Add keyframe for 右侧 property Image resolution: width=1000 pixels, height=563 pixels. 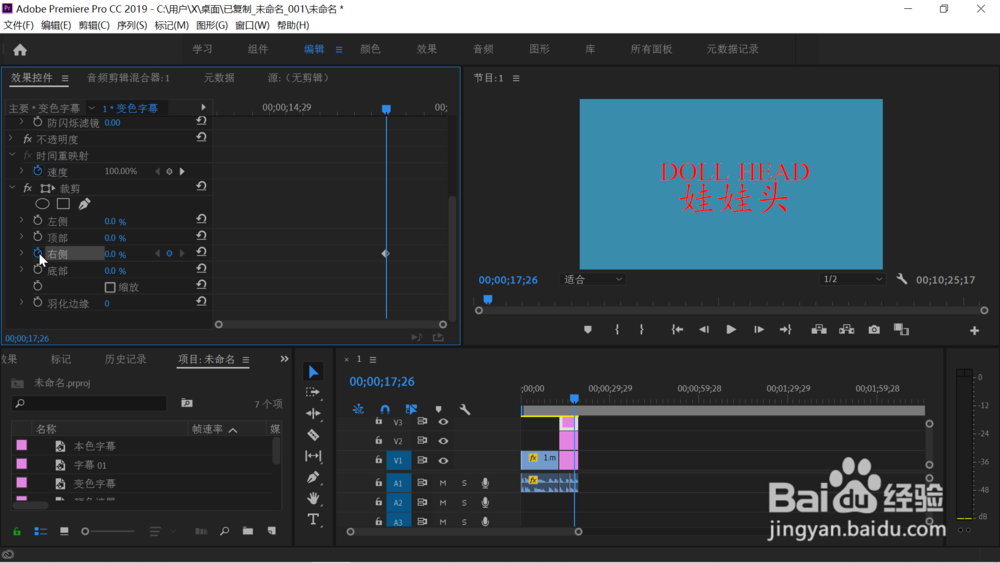coord(169,254)
